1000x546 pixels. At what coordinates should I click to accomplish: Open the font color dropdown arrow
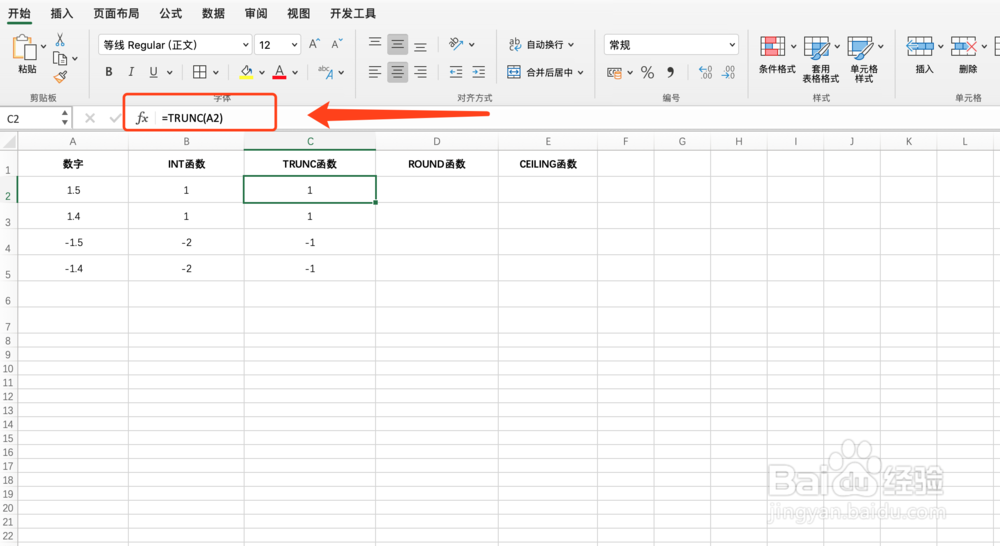[x=295, y=73]
